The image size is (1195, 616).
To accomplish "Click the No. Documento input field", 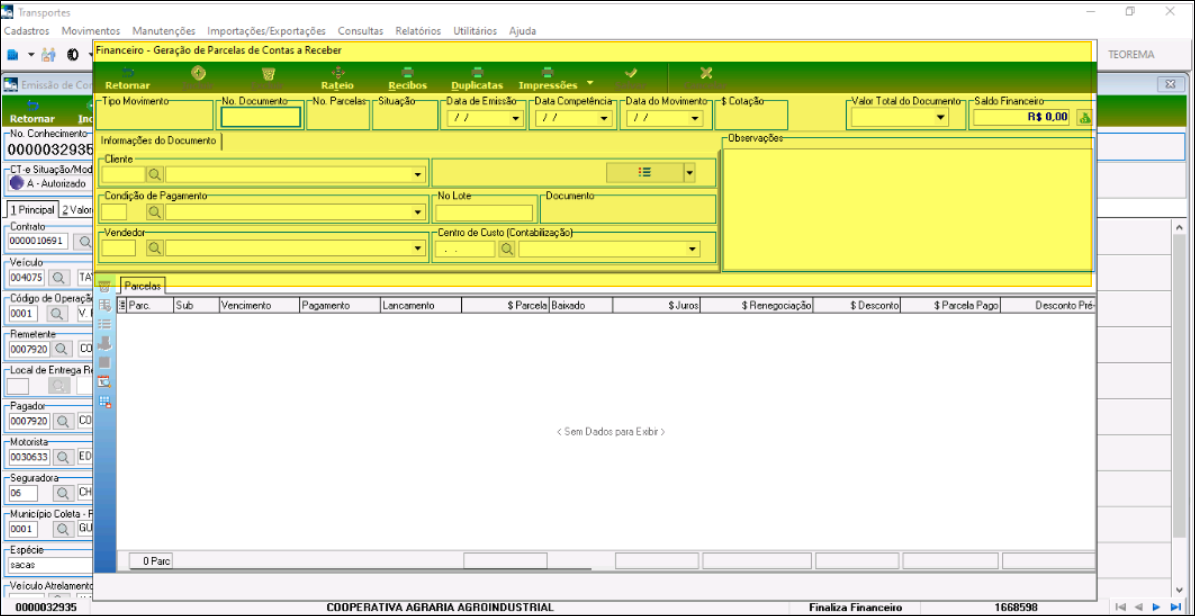I will (x=260, y=117).
